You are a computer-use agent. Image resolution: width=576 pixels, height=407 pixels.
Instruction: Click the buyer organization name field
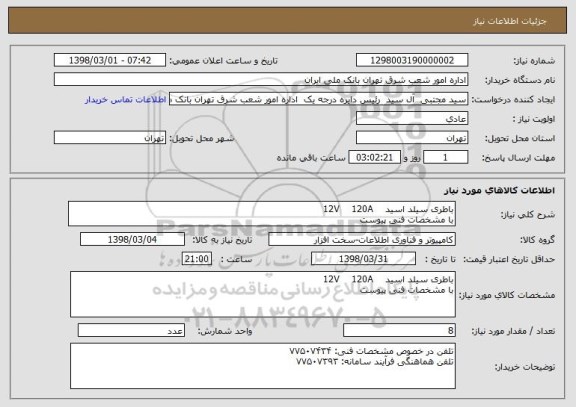coord(261,80)
